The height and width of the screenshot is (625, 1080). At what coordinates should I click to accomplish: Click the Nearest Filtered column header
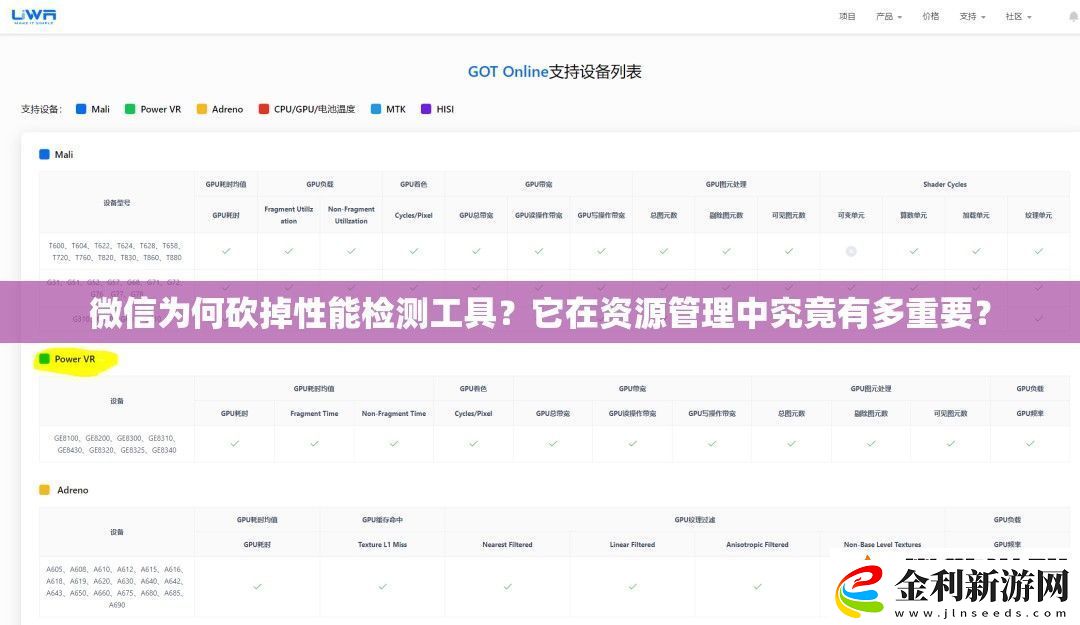click(508, 544)
